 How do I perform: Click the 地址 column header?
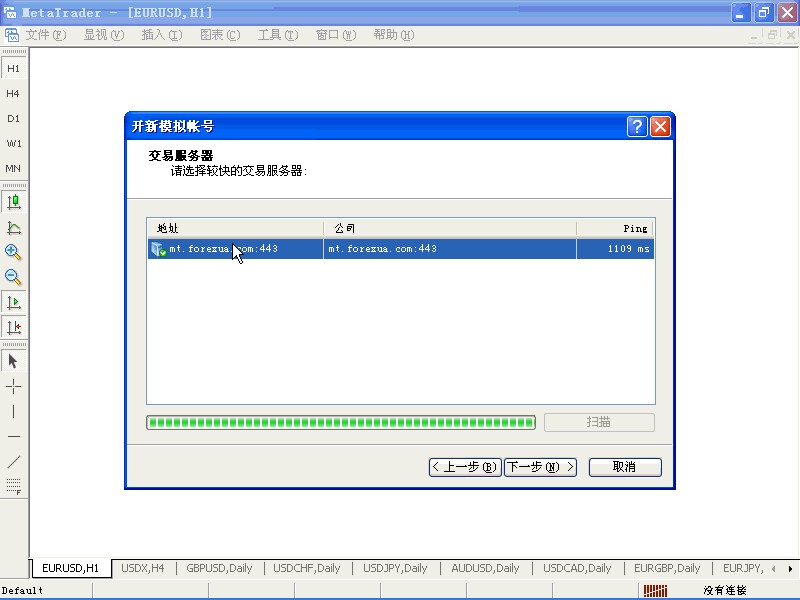pos(235,228)
